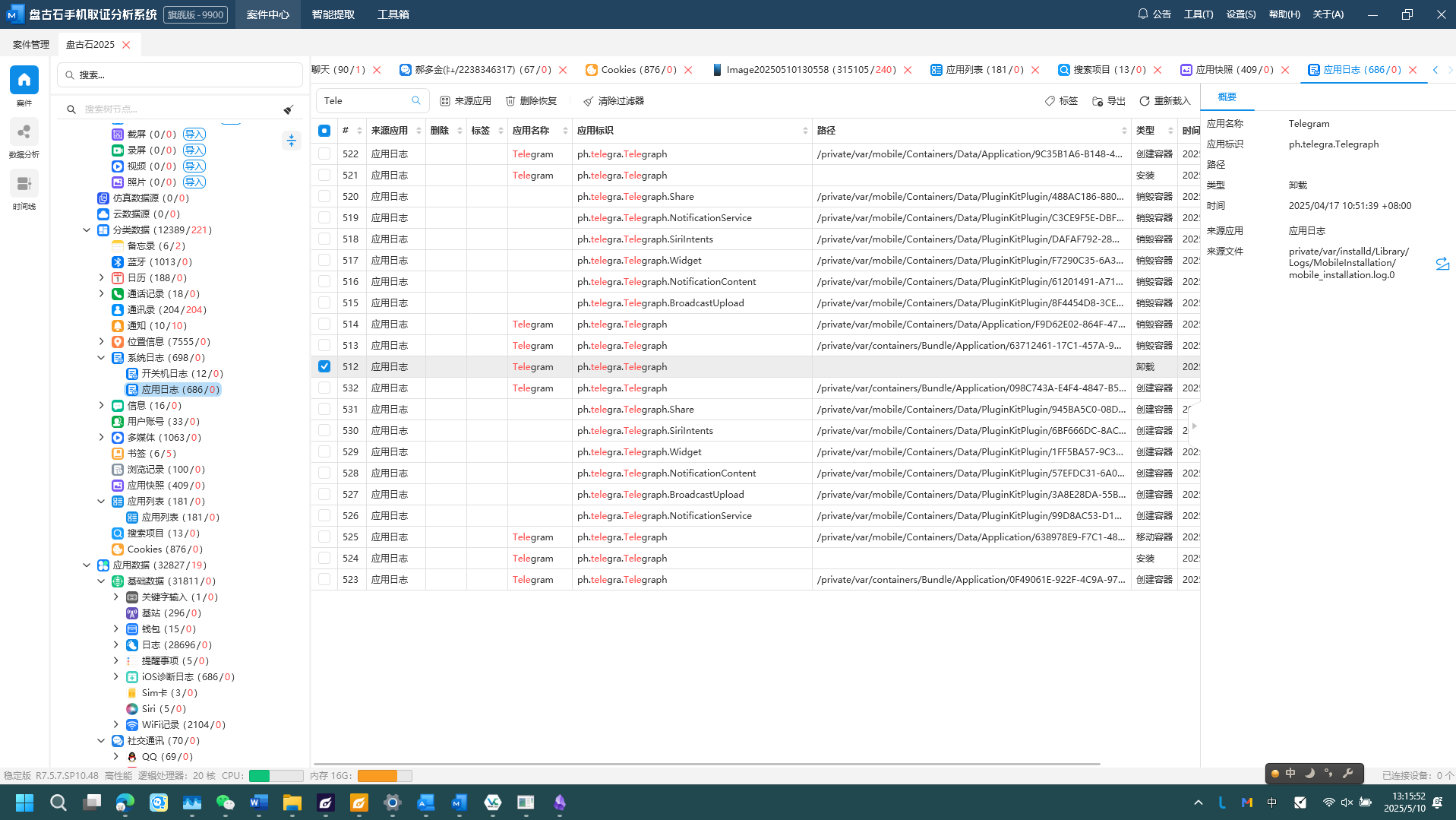The height and width of the screenshot is (820, 1456).
Task: Check the row 517 checkbox
Action: 324,261
